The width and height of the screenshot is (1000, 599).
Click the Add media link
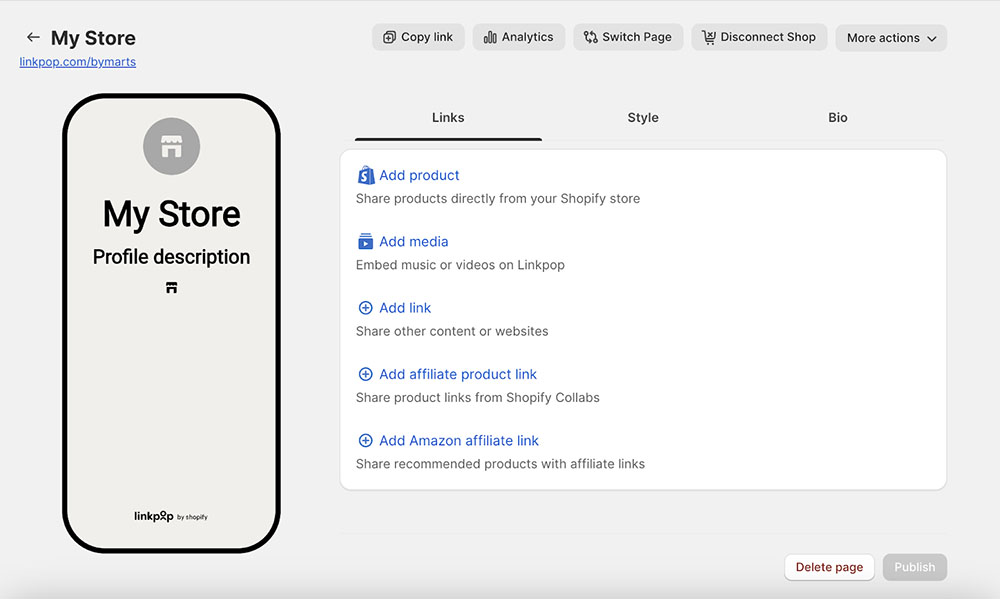413,242
